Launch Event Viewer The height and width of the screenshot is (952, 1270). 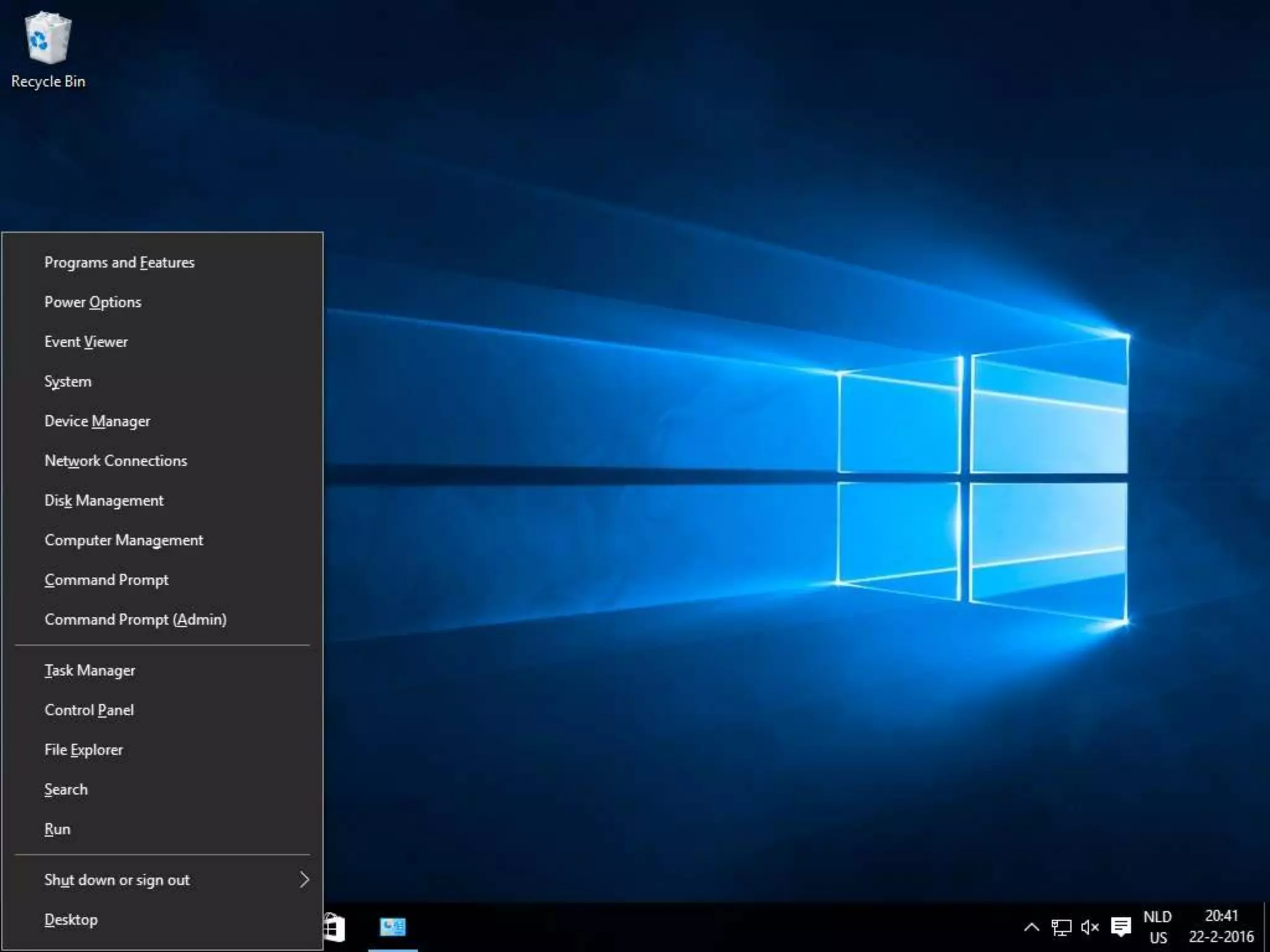(x=162, y=342)
